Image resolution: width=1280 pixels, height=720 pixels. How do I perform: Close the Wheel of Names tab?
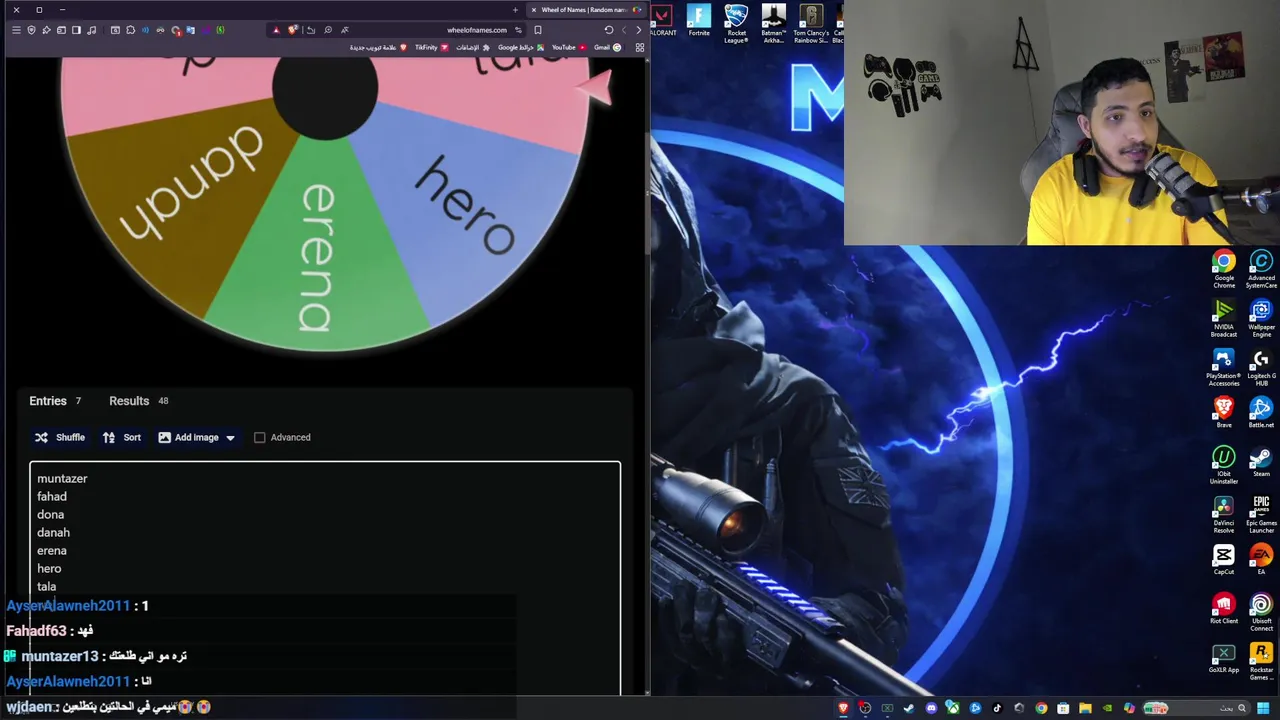533,10
